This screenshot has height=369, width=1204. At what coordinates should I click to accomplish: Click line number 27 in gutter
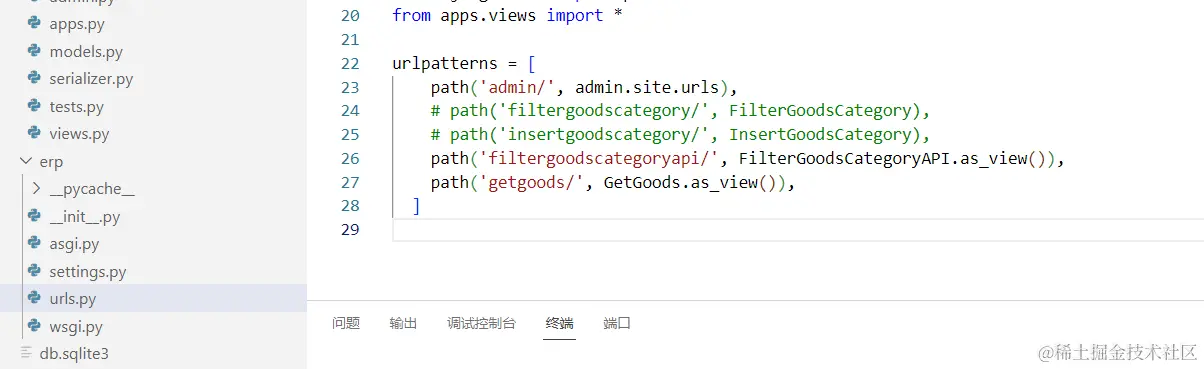click(349, 183)
